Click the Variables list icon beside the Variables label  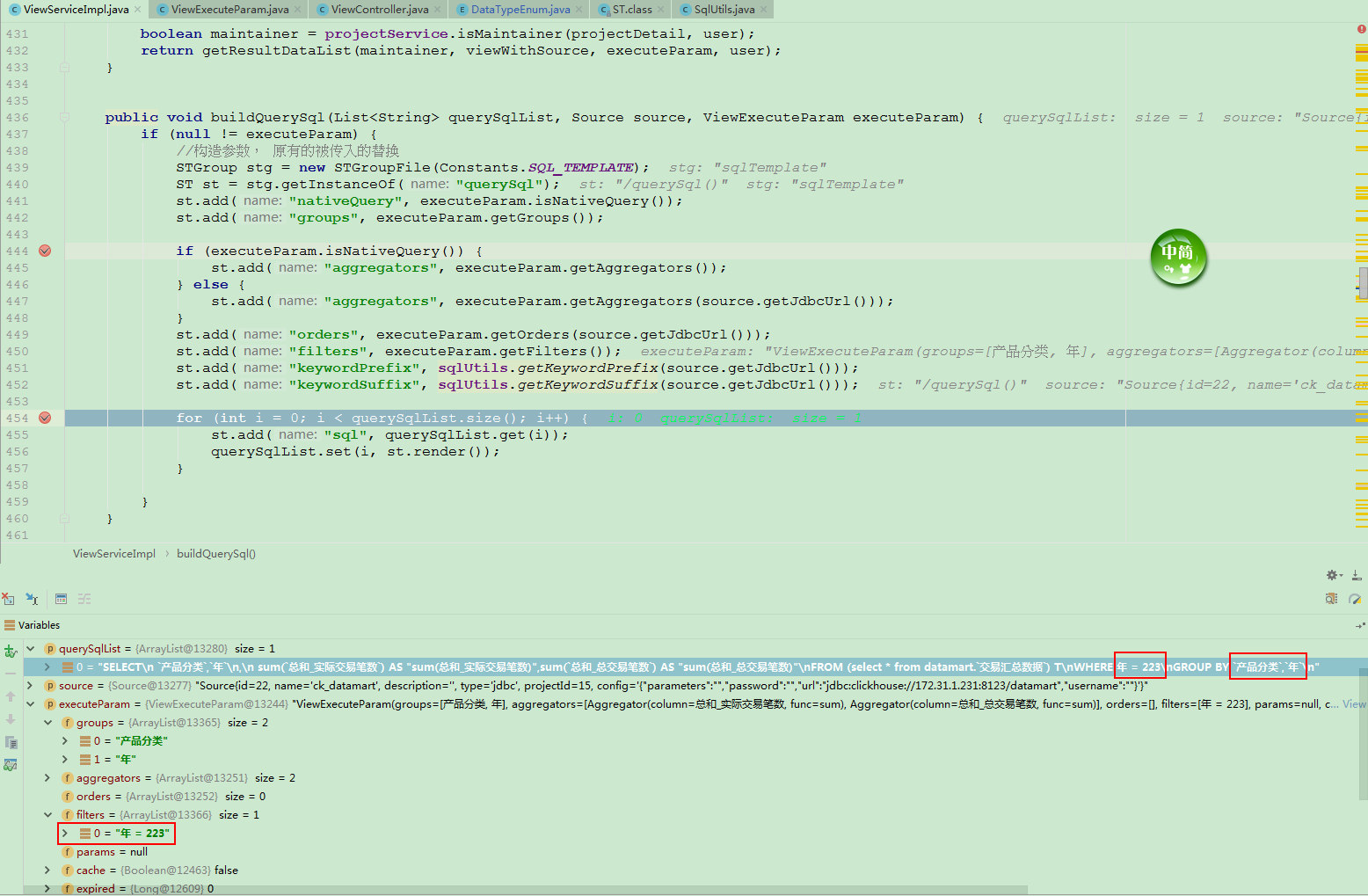click(x=8, y=624)
